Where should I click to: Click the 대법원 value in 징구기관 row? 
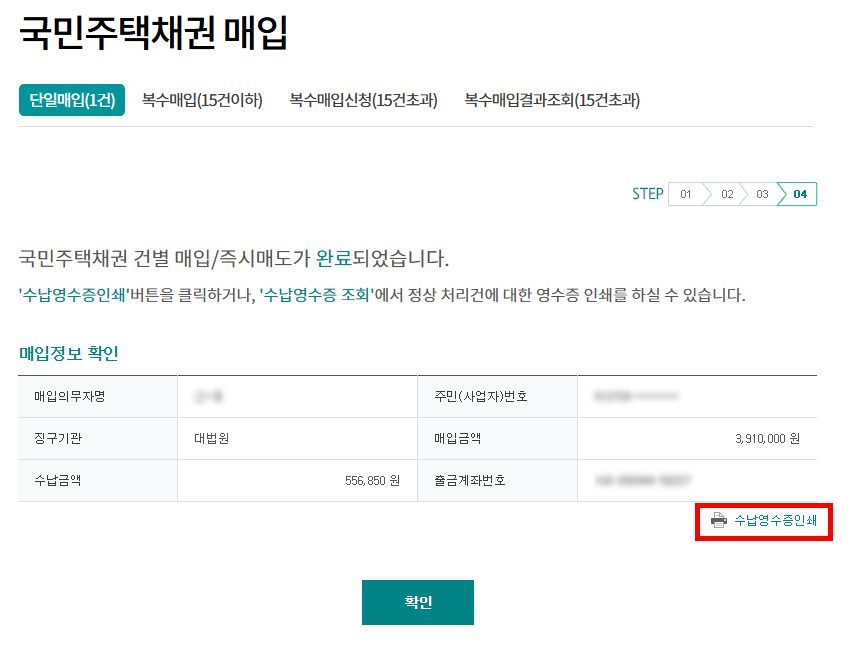pyautogui.click(x=212, y=438)
